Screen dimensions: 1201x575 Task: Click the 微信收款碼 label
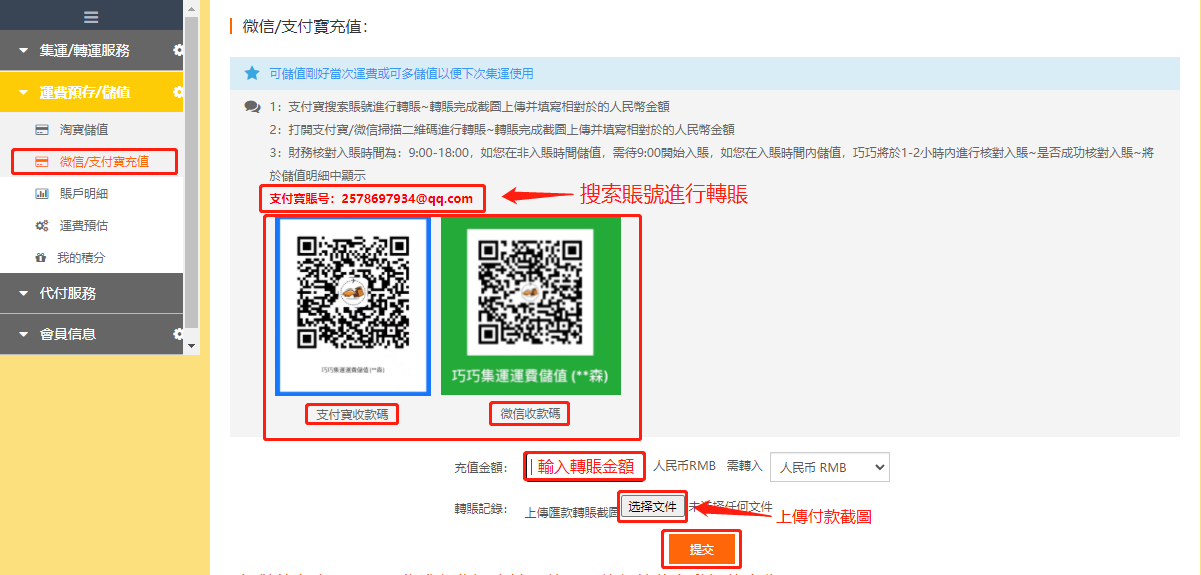(x=529, y=413)
